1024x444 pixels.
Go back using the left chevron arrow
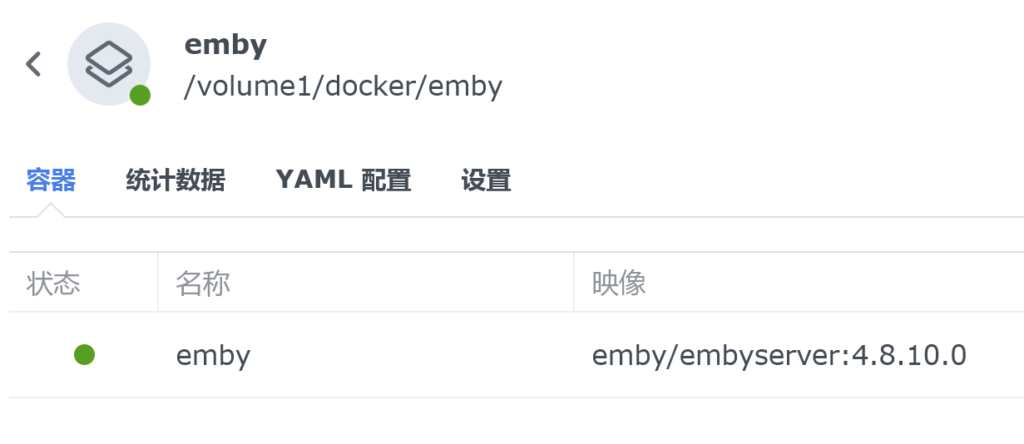pos(33,64)
